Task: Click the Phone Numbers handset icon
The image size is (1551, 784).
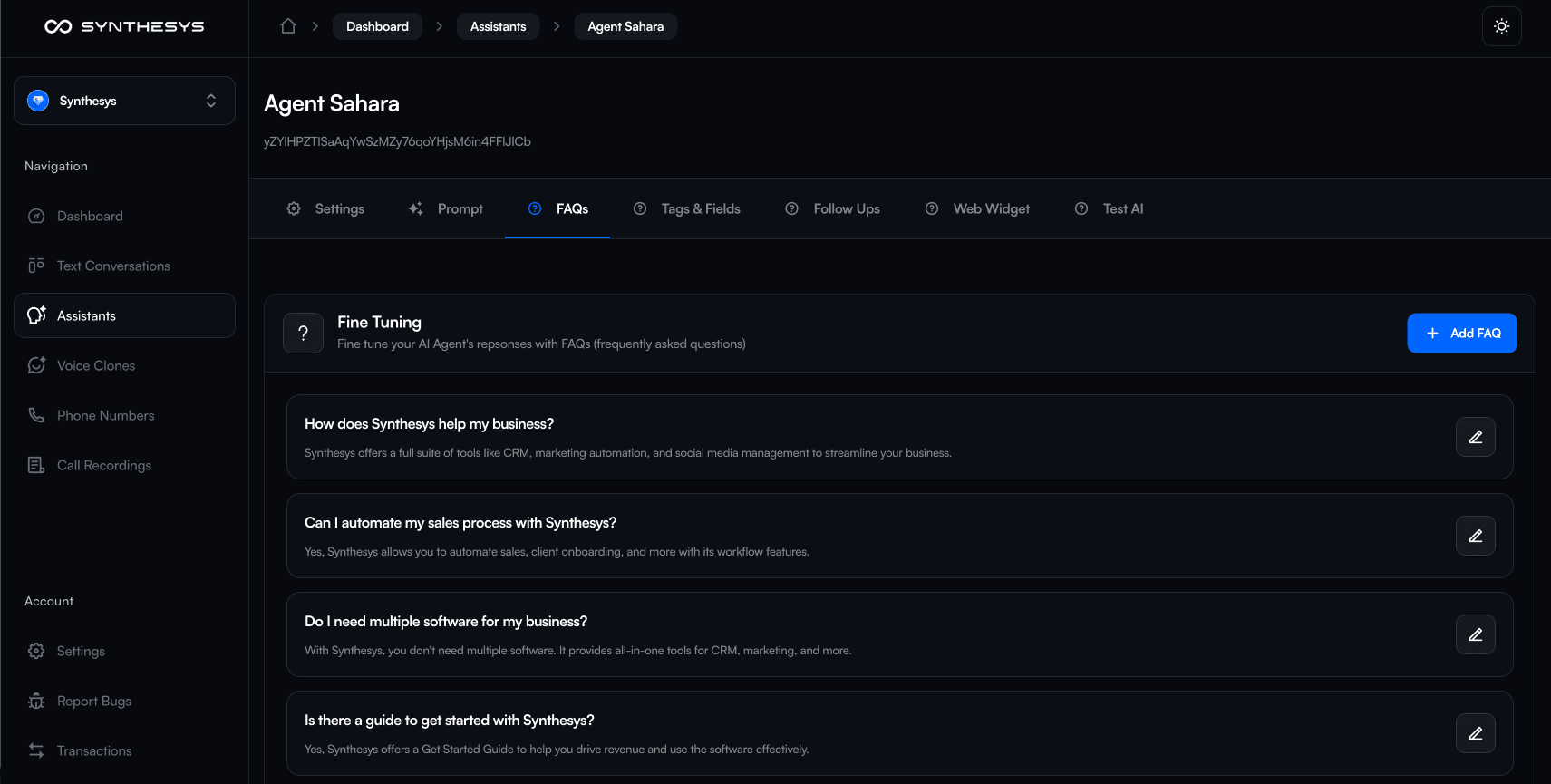Action: (x=36, y=415)
